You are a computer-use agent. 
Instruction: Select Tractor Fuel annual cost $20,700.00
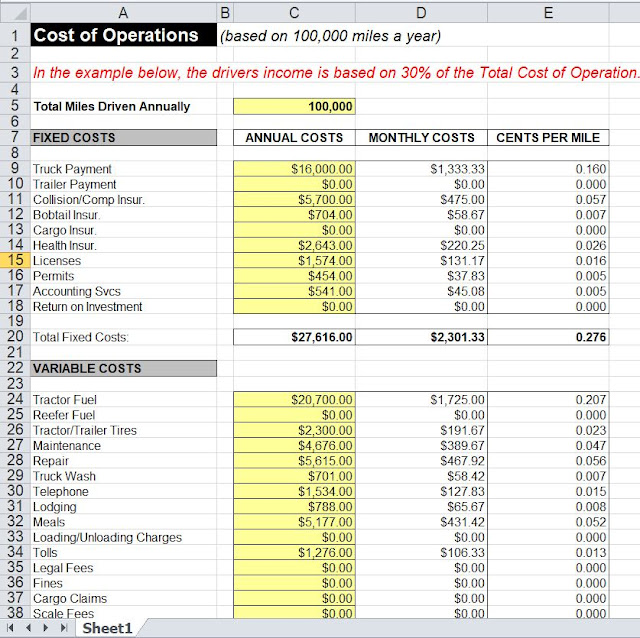(294, 399)
